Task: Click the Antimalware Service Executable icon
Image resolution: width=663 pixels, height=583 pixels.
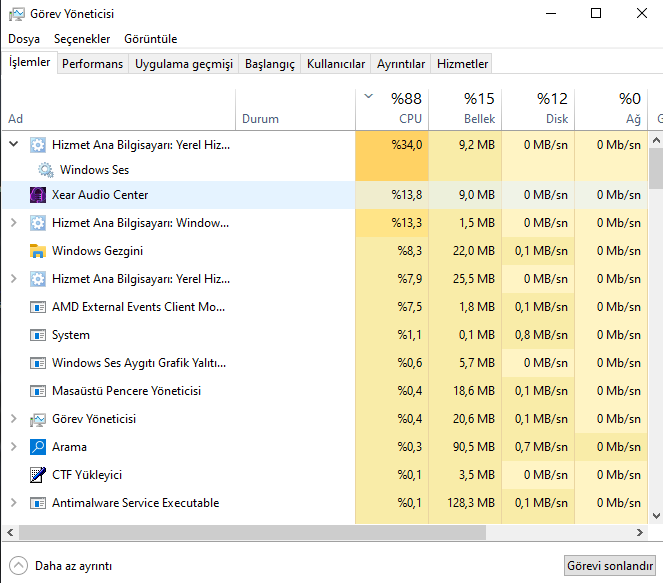Action: [38, 503]
